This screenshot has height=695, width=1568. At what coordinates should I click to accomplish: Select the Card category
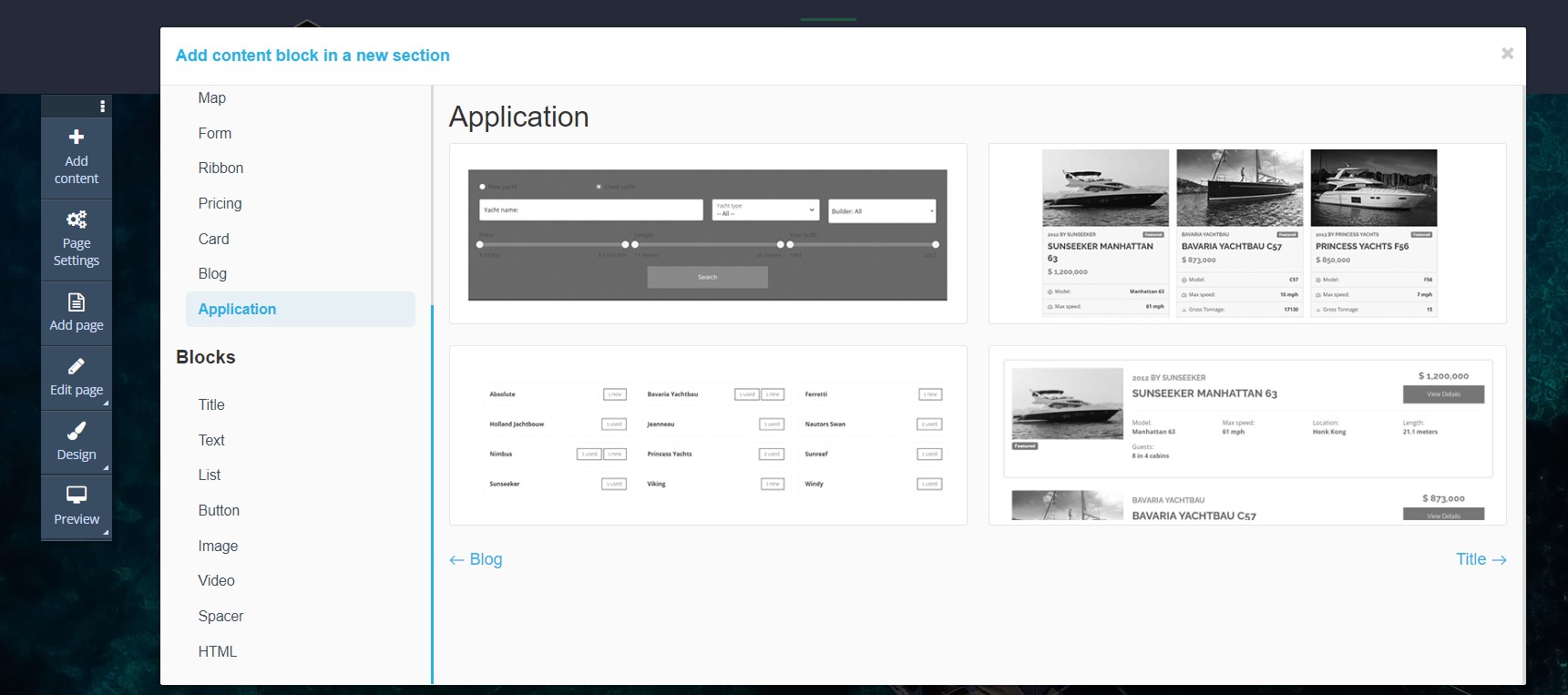coord(213,239)
